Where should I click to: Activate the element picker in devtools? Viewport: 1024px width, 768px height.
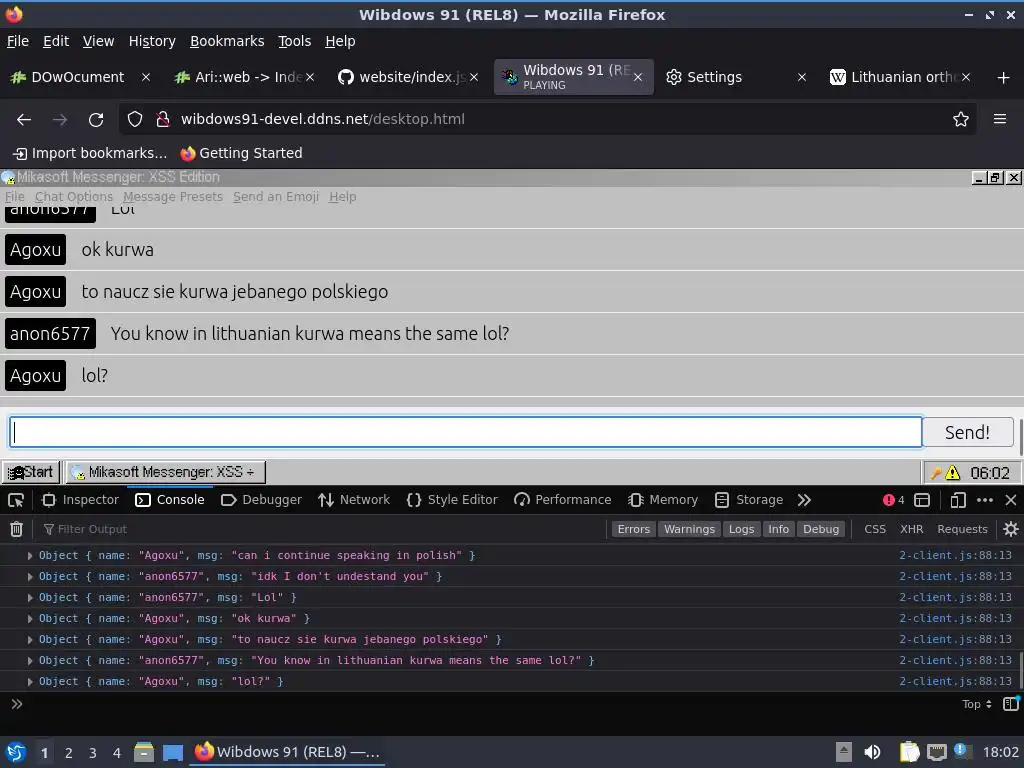coord(16,500)
